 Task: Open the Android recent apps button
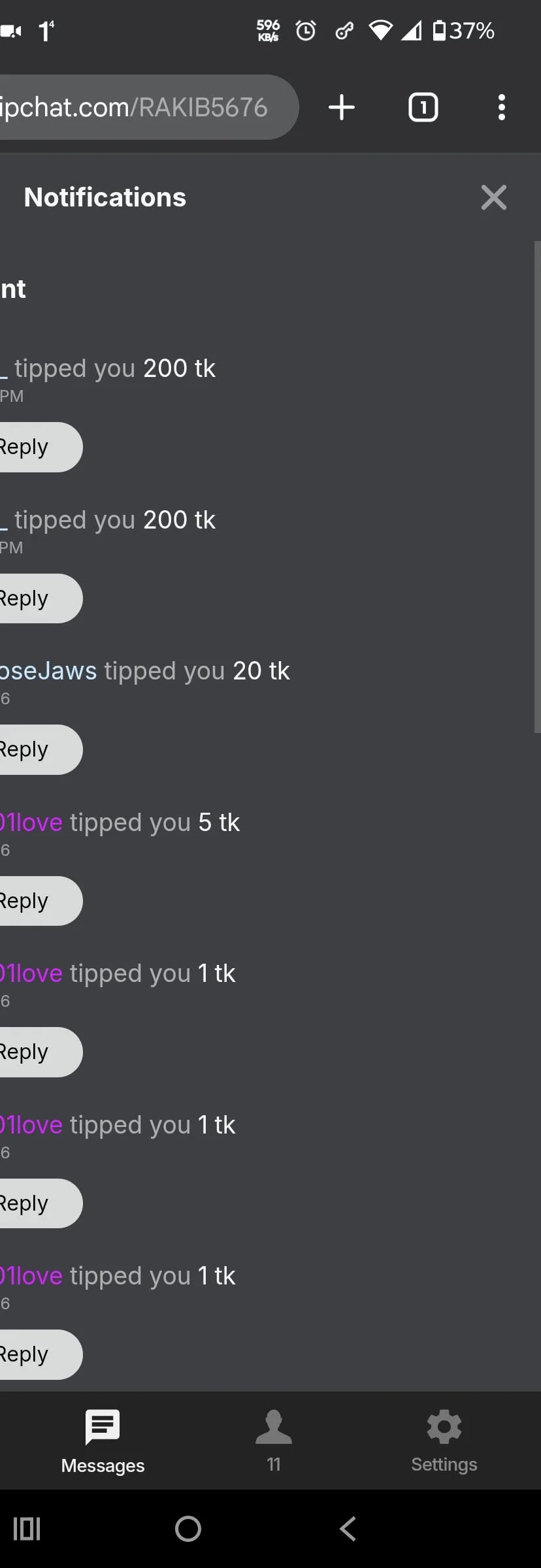[27, 1529]
